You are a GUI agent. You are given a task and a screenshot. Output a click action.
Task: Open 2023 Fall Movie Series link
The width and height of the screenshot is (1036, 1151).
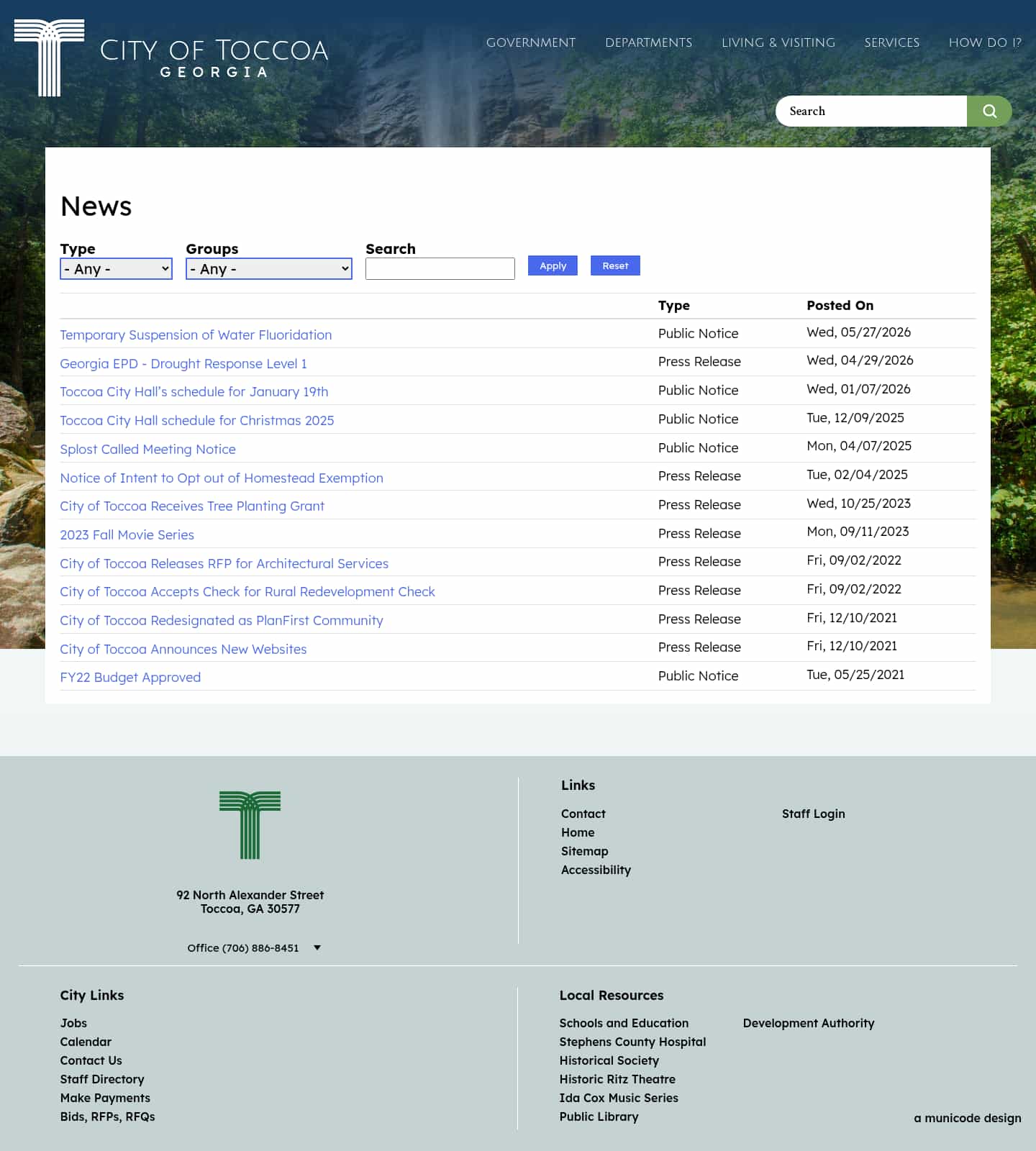pyautogui.click(x=127, y=534)
